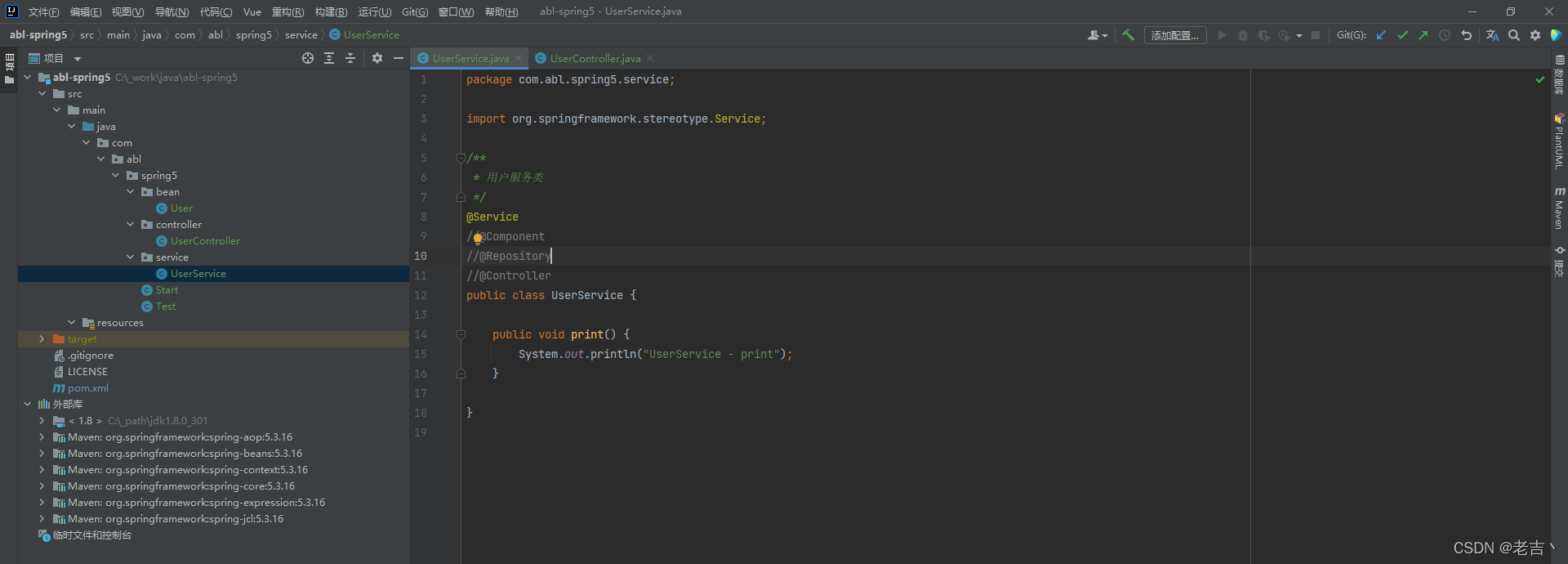Select .gitignore file in tree
The width and height of the screenshot is (1568, 564).
[90, 355]
